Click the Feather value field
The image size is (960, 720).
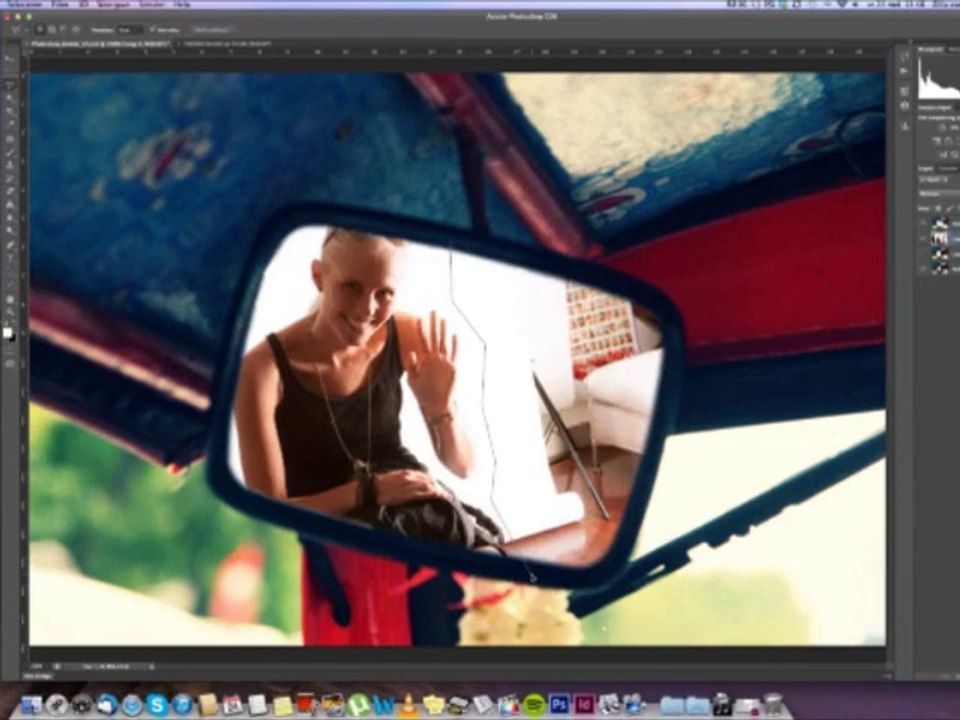pos(130,29)
